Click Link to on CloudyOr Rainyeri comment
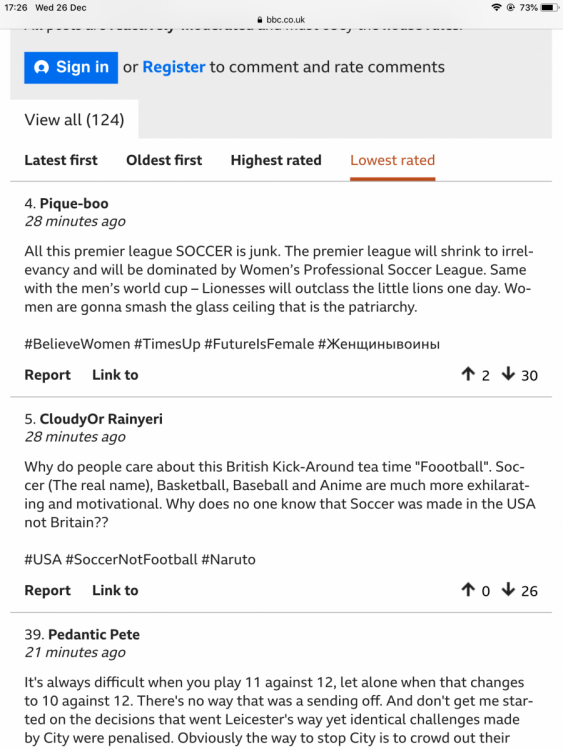The image size is (563, 750). [115, 591]
